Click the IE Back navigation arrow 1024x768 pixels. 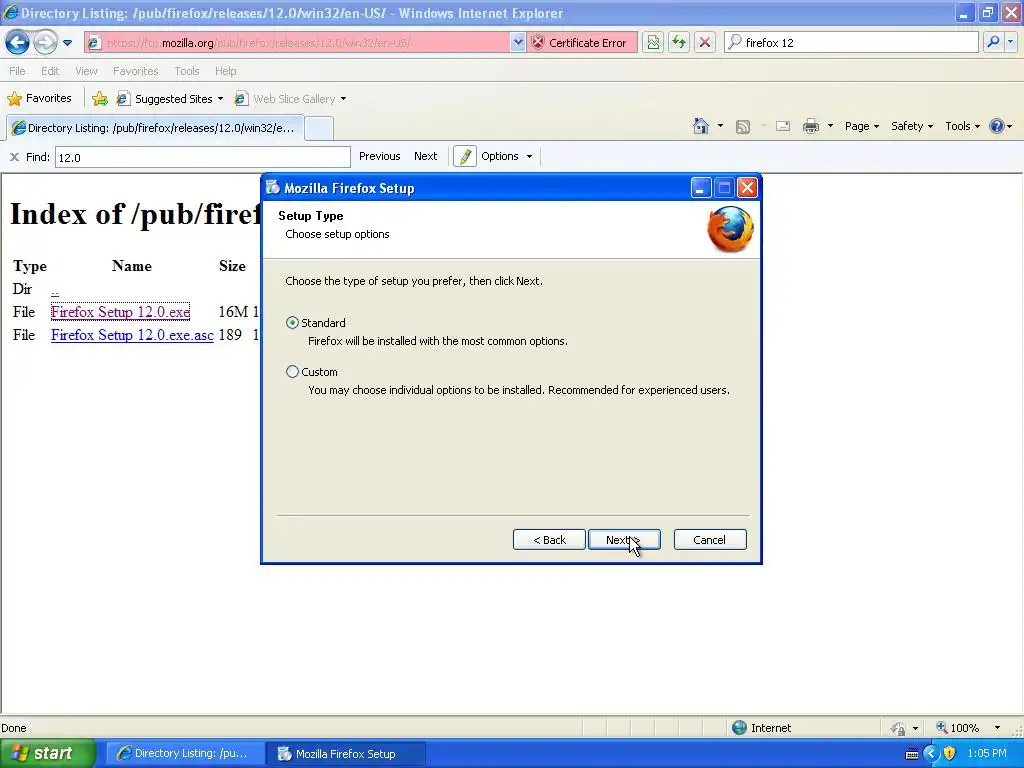click(x=18, y=43)
